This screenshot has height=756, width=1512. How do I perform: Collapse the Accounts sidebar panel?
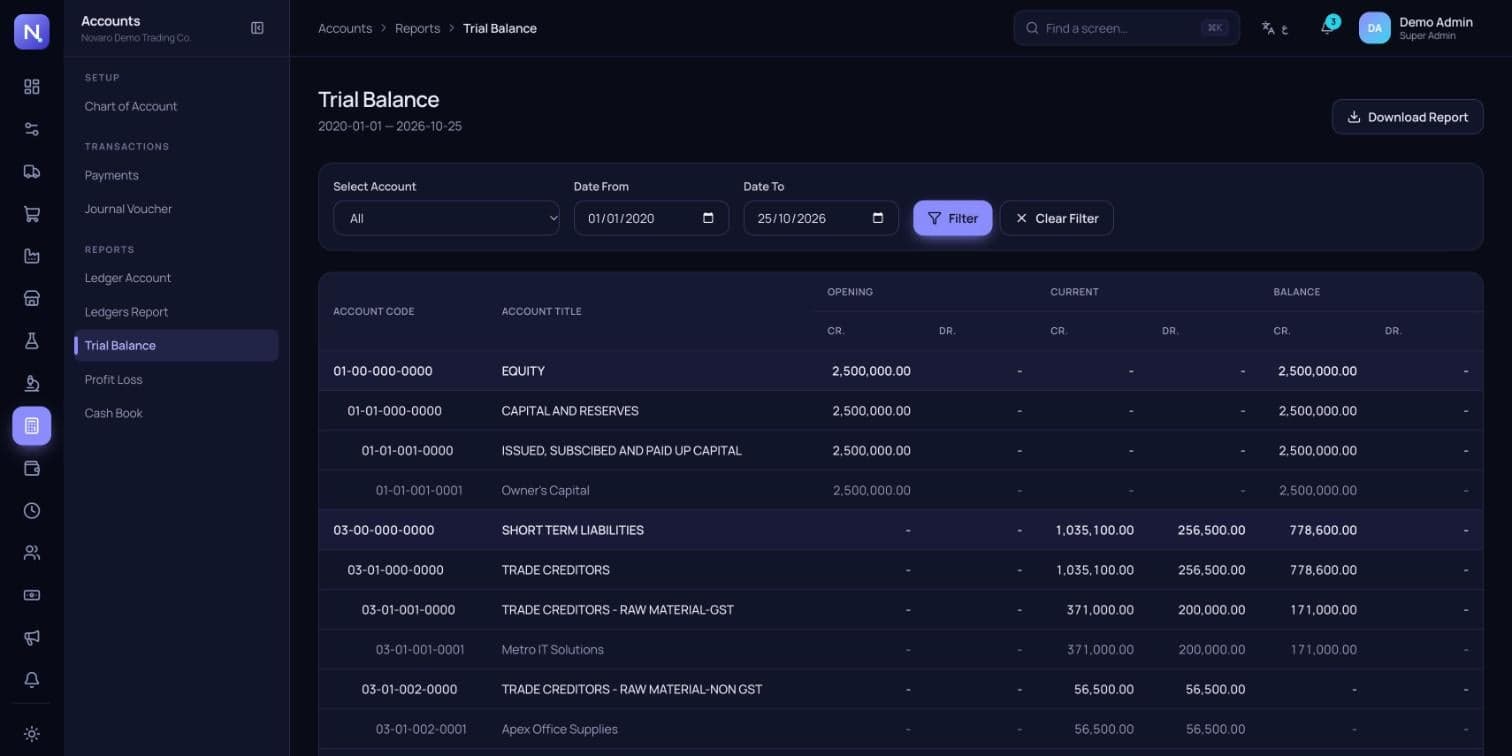click(x=257, y=28)
